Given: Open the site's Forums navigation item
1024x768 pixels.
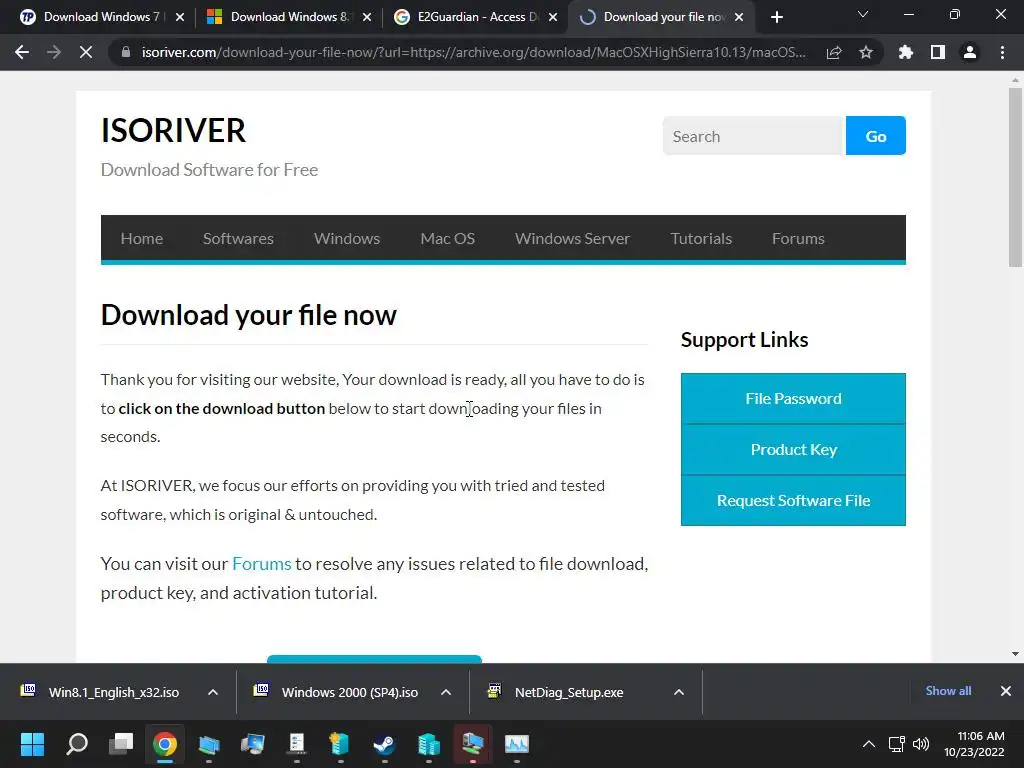Looking at the screenshot, I should tap(798, 238).
